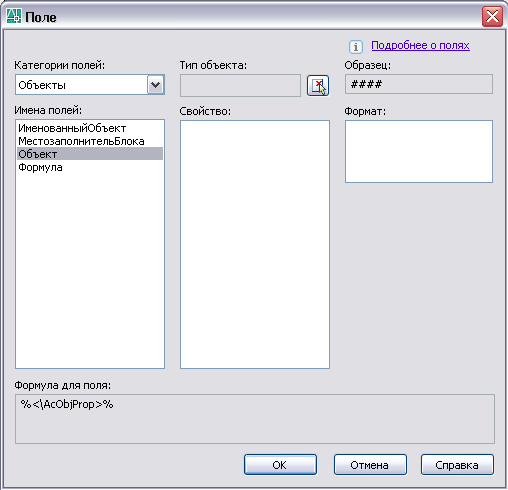Click the Select object button
Screen dimensions: 508x490
point(318,86)
